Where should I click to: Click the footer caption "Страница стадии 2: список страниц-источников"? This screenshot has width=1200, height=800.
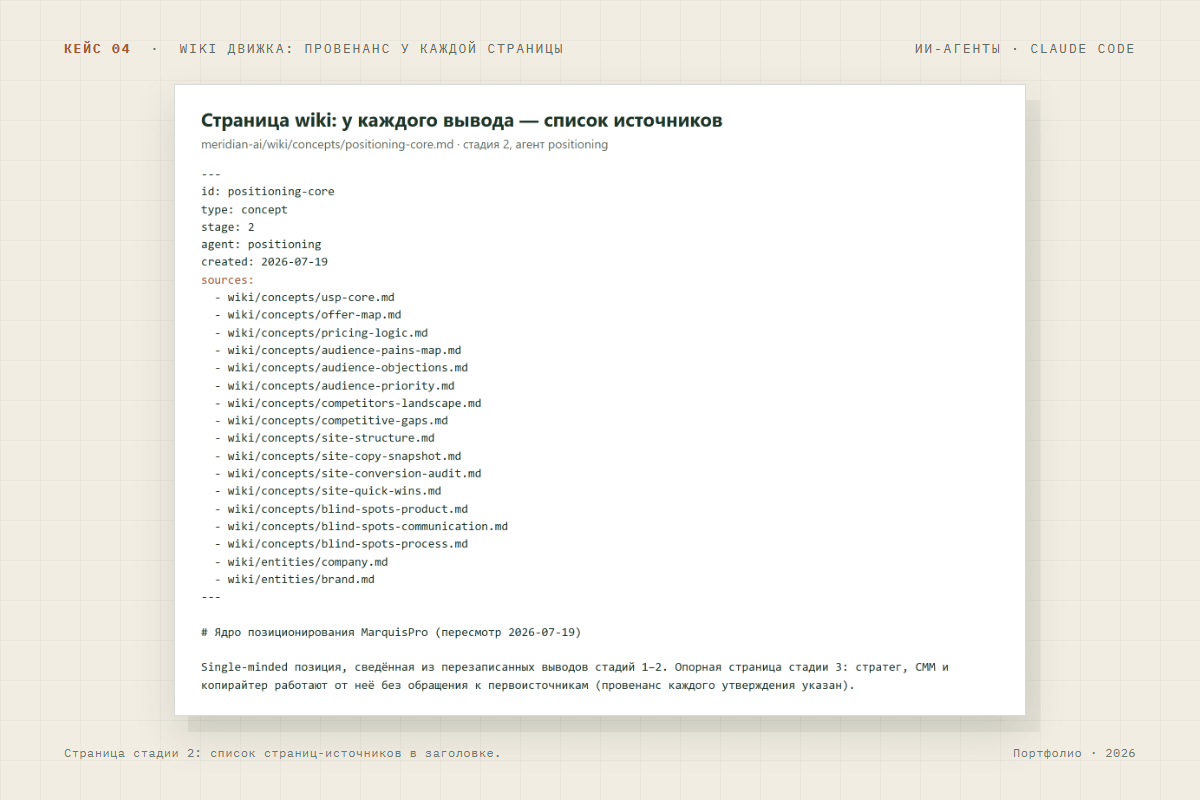282,753
